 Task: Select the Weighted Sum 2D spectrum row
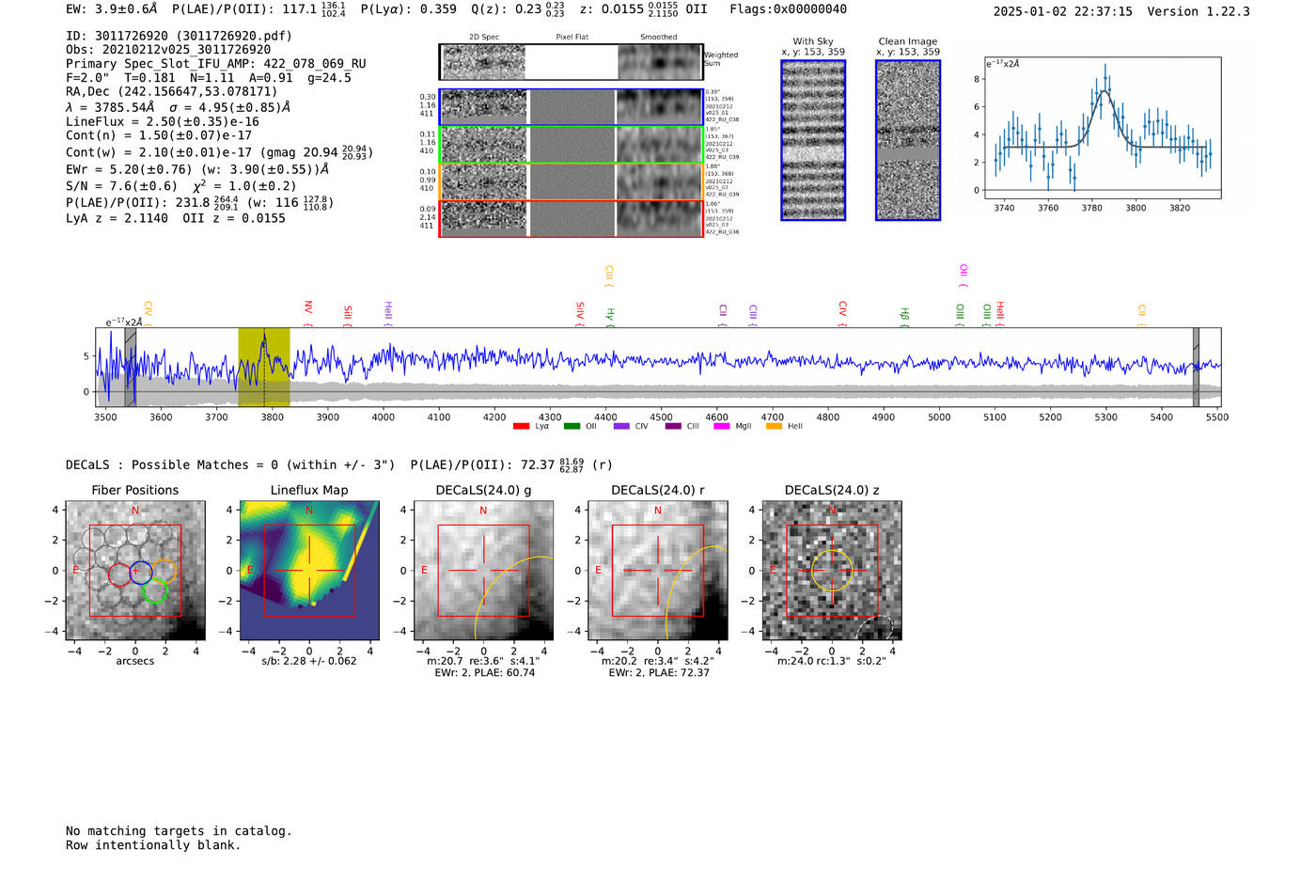tap(571, 62)
